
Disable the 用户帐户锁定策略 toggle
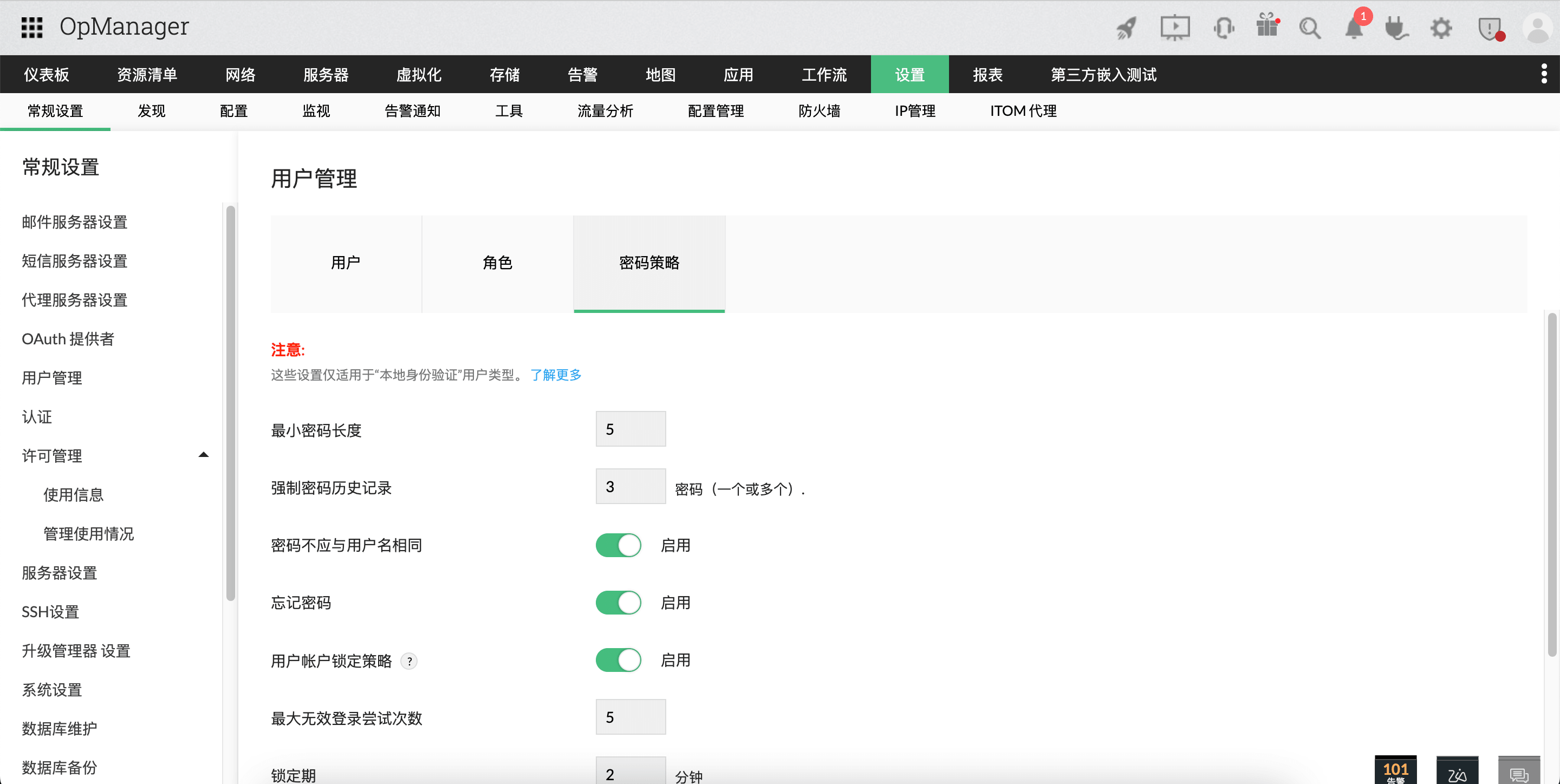click(x=617, y=660)
